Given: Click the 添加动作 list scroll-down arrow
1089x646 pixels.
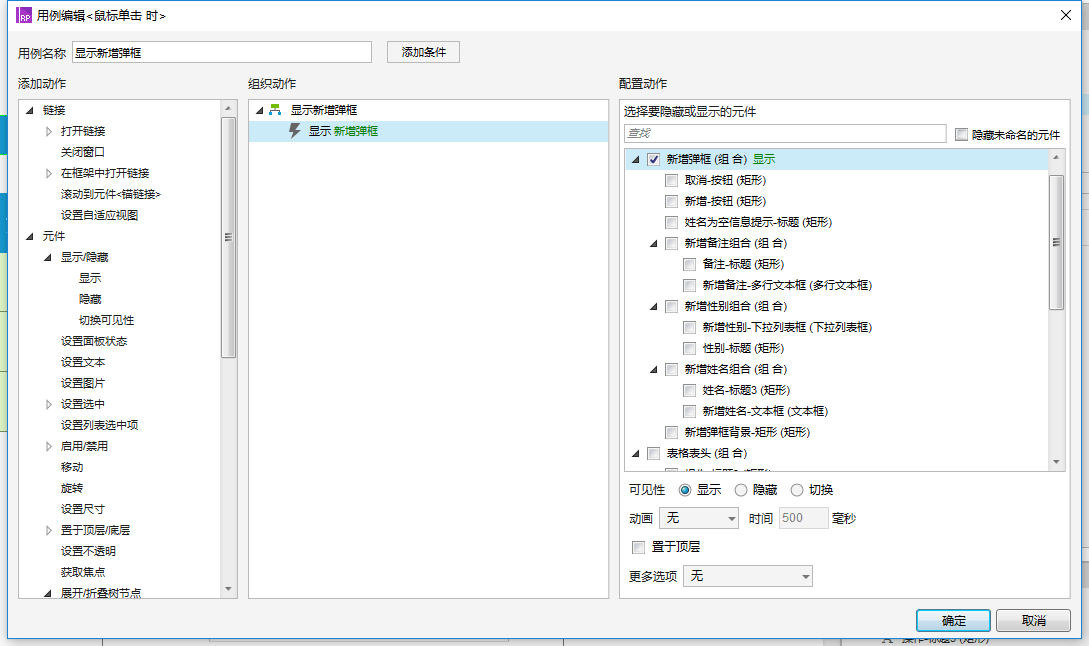Looking at the screenshot, I should point(228,589).
